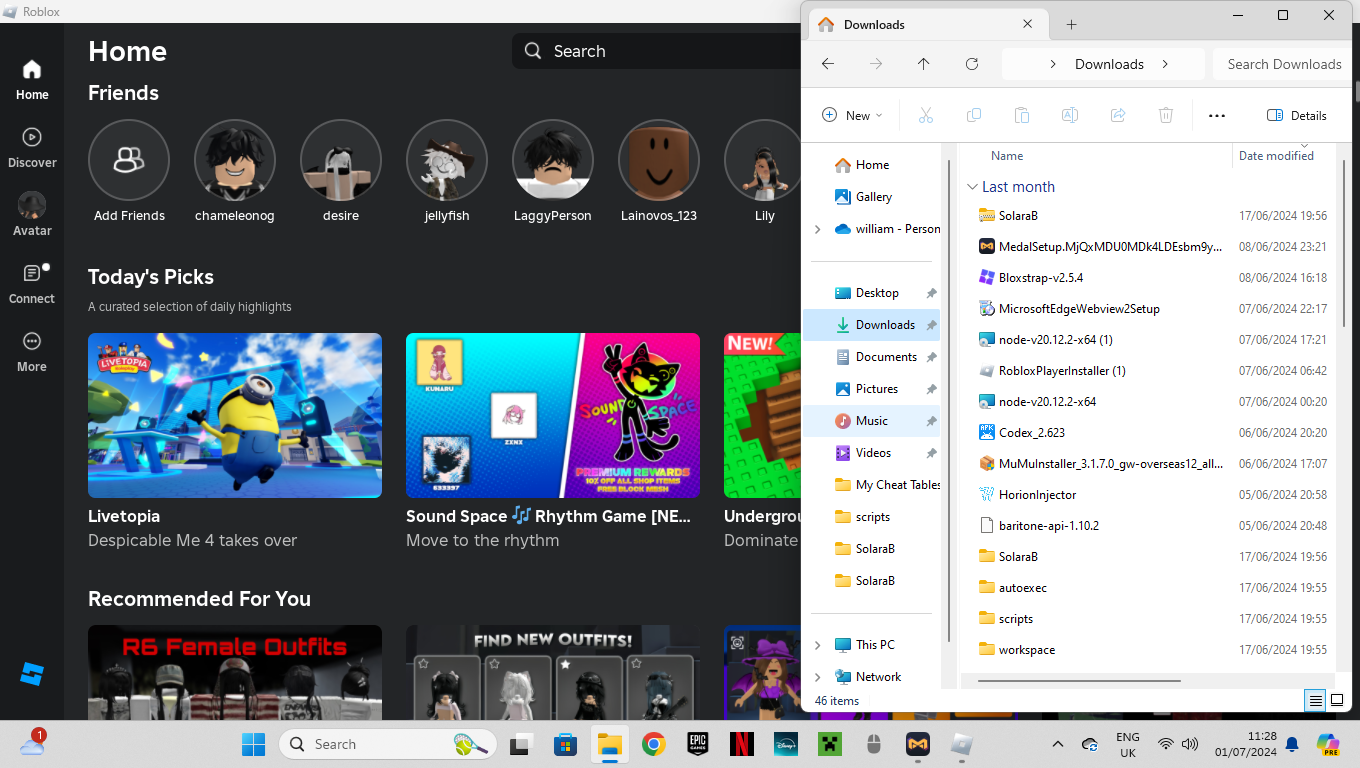1360x768 pixels.
Task: Open Connect in the Roblox sidebar
Action: tap(32, 283)
